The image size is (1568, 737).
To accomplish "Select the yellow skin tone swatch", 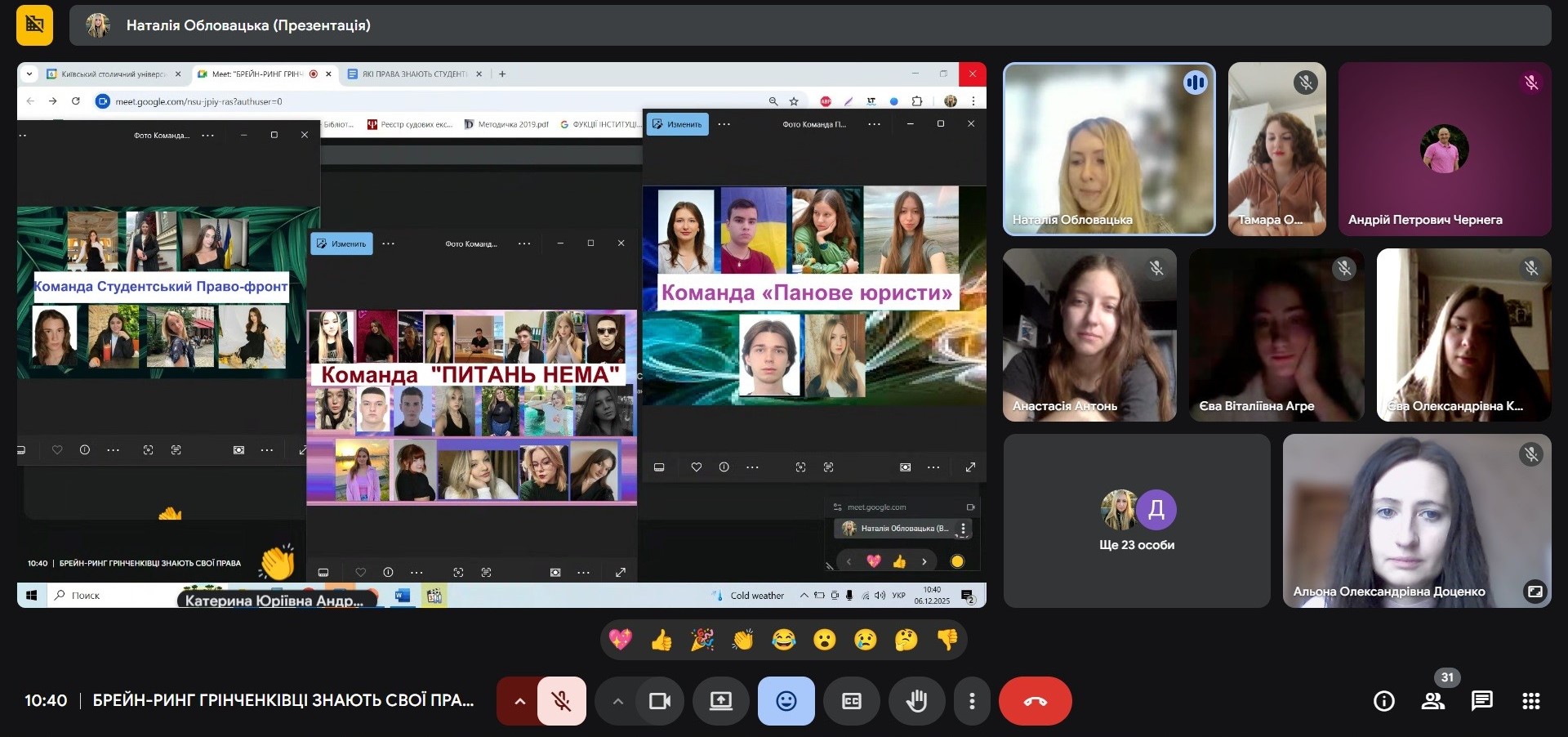I will [957, 561].
